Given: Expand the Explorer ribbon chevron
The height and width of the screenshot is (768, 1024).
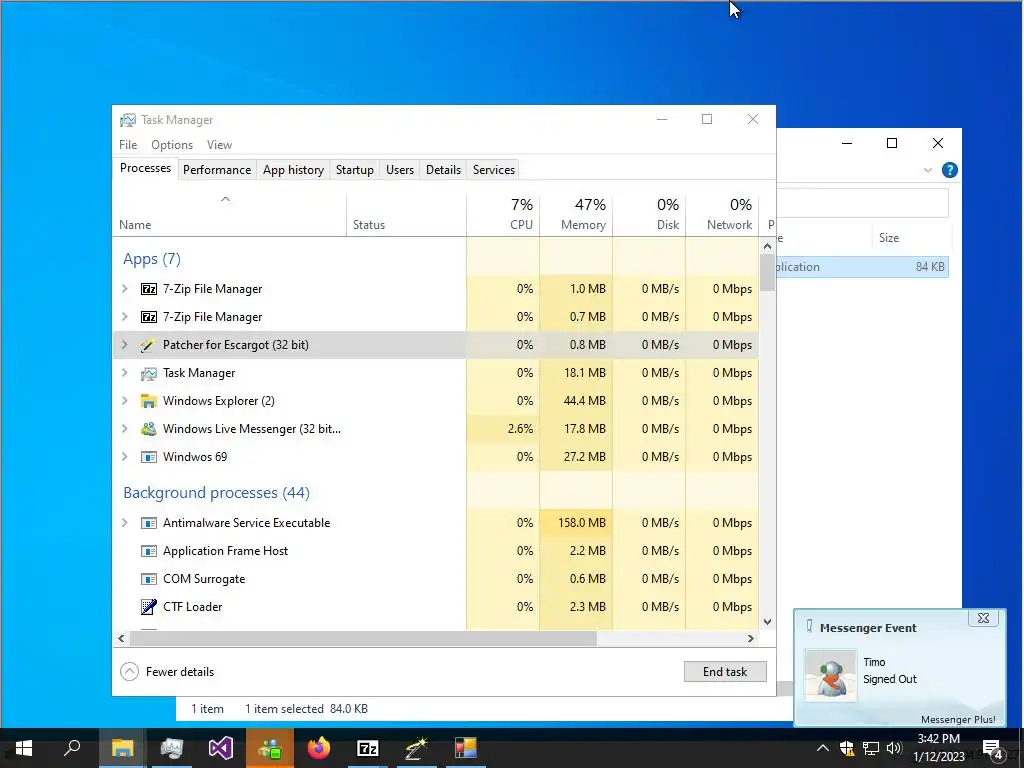Looking at the screenshot, I should click(x=927, y=170).
